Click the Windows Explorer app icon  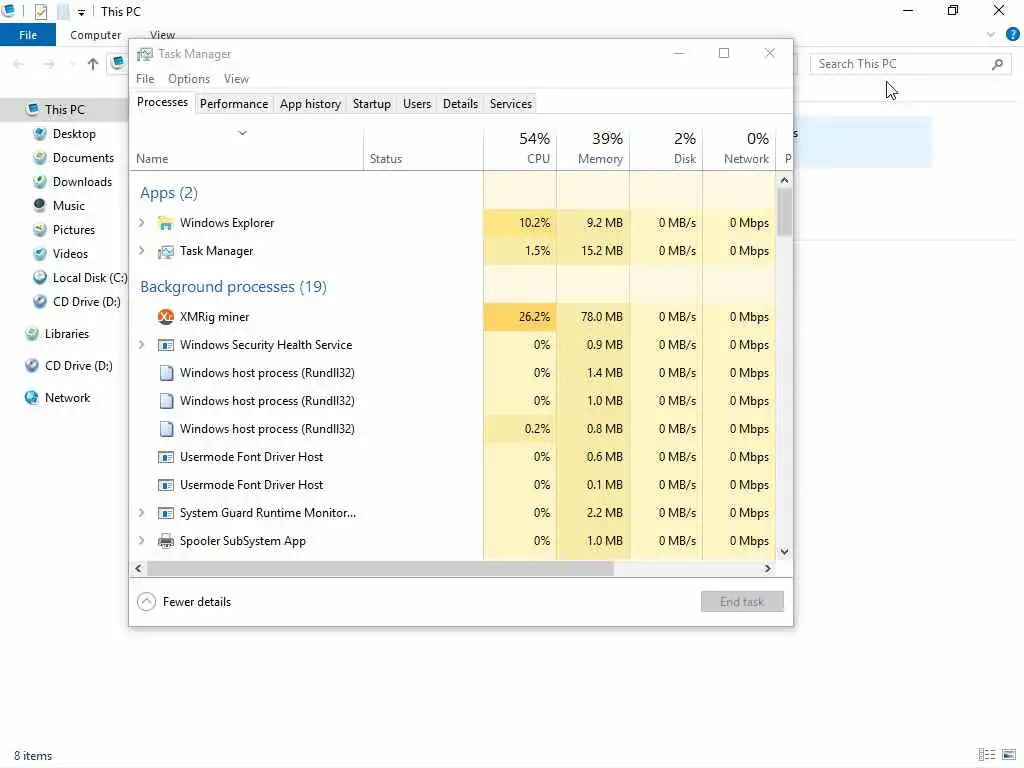click(166, 223)
